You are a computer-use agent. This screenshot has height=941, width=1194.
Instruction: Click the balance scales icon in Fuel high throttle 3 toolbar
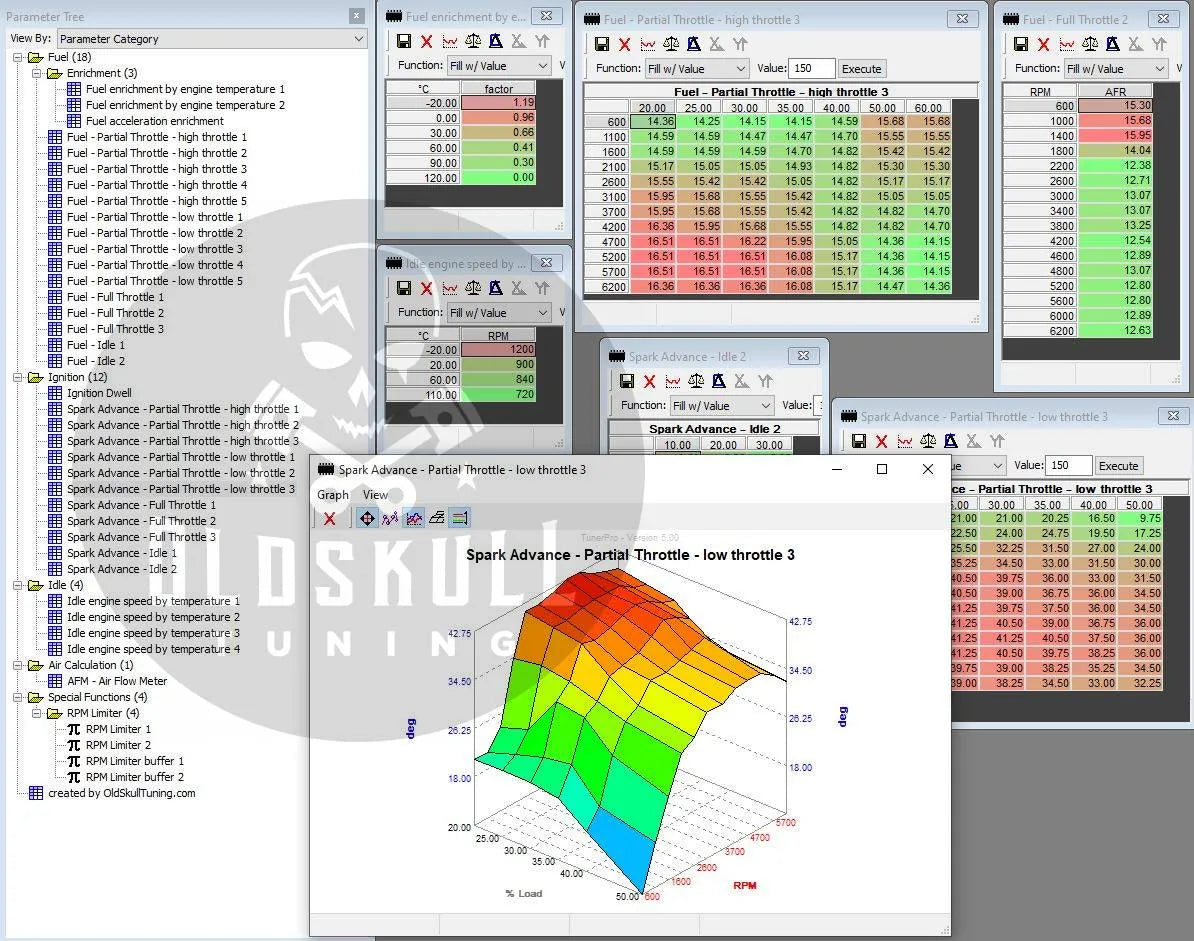(671, 44)
